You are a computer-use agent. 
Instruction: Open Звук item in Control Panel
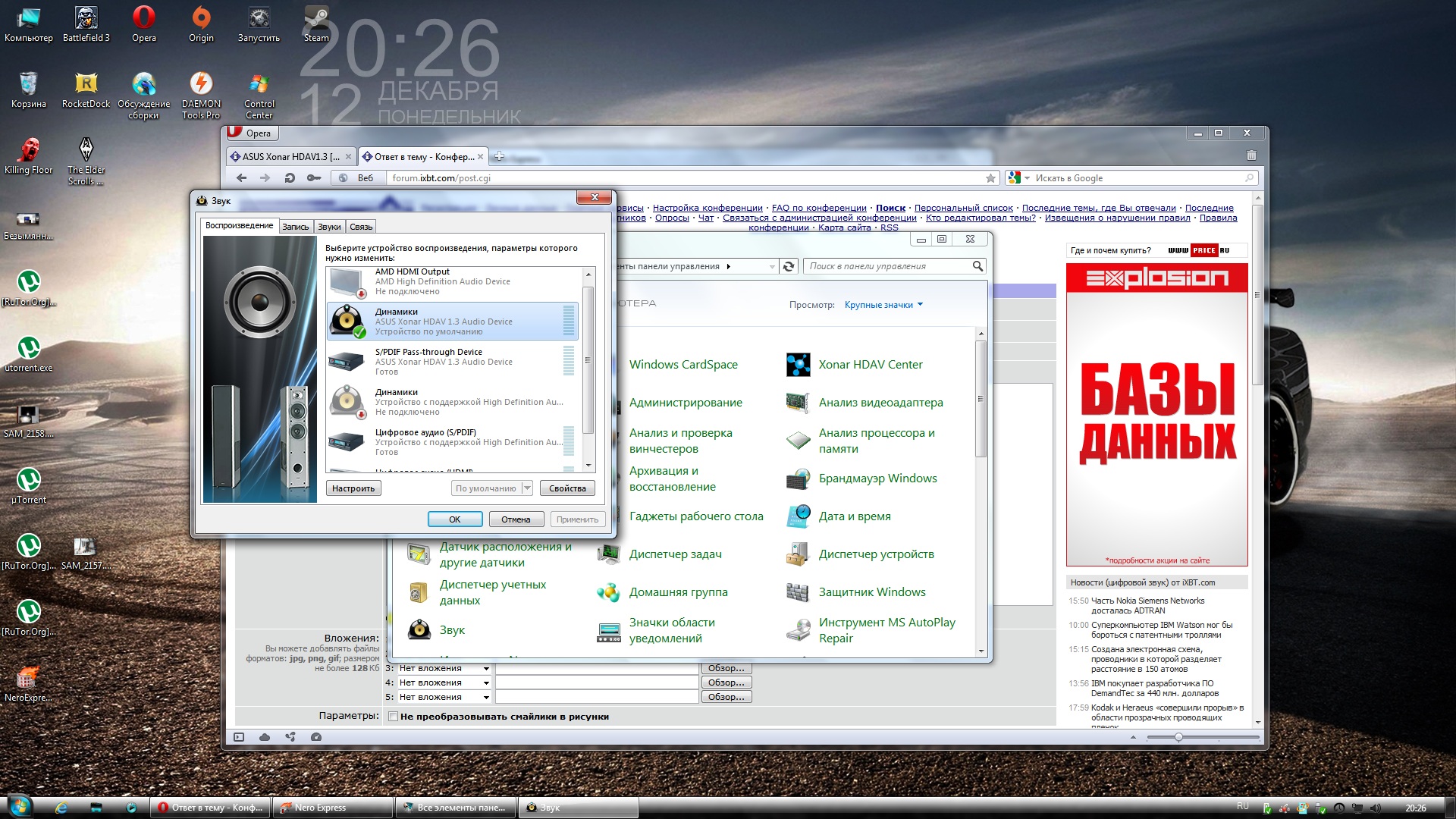coord(436,630)
